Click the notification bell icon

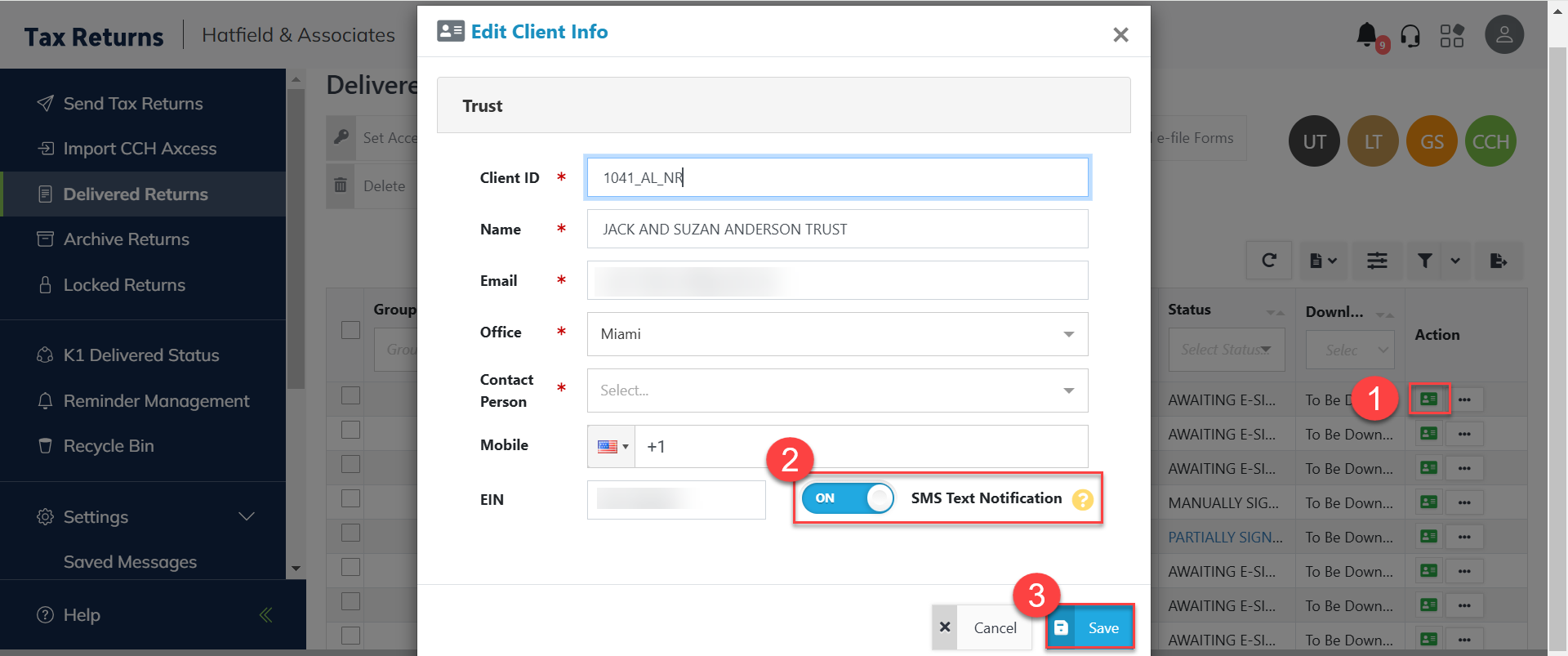pos(1366,35)
